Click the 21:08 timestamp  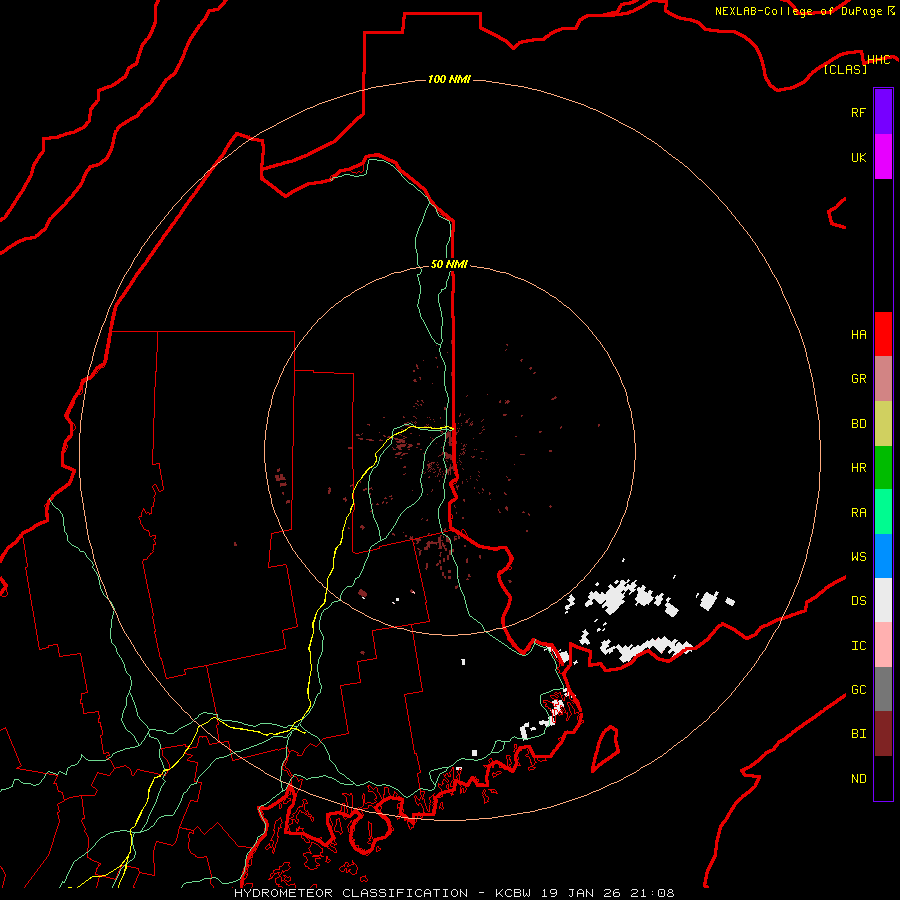pyautogui.click(x=652, y=893)
